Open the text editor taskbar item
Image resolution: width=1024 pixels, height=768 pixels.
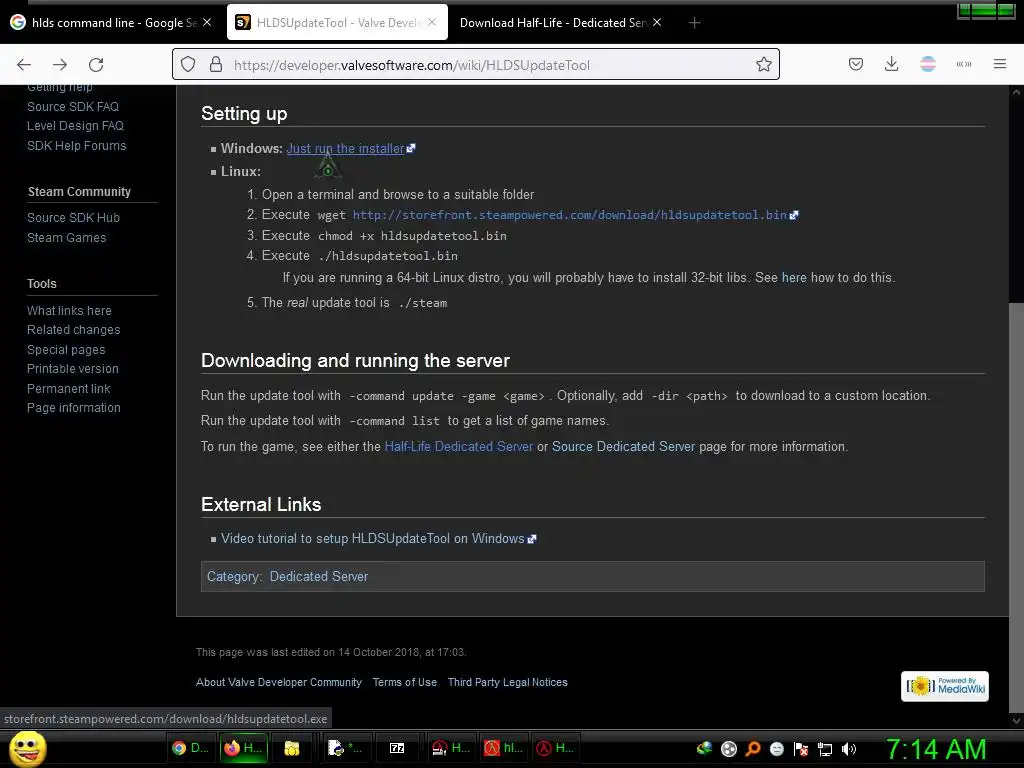click(x=344, y=748)
